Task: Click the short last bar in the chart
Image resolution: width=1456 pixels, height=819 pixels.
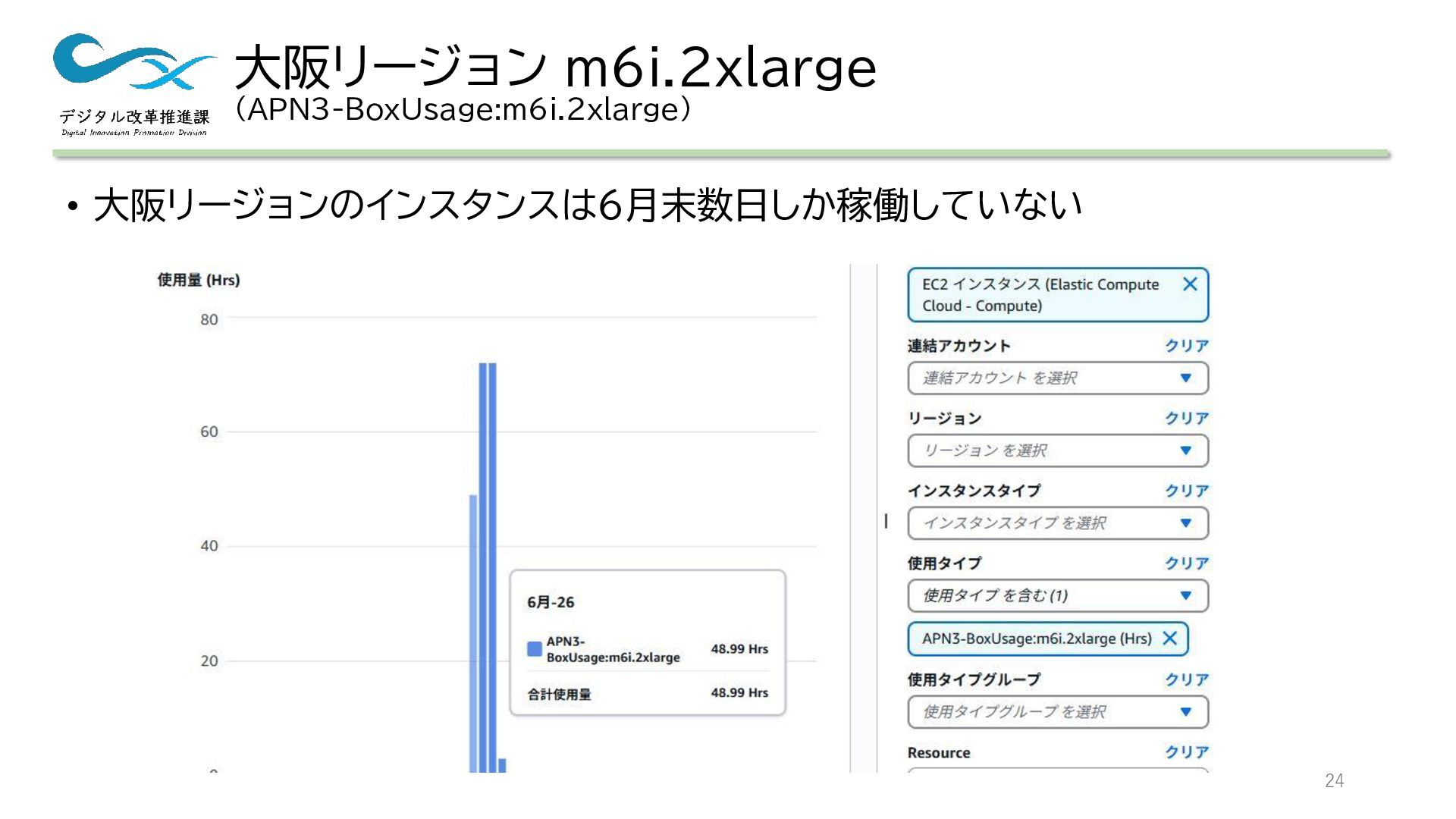Action: pyautogui.click(x=502, y=765)
